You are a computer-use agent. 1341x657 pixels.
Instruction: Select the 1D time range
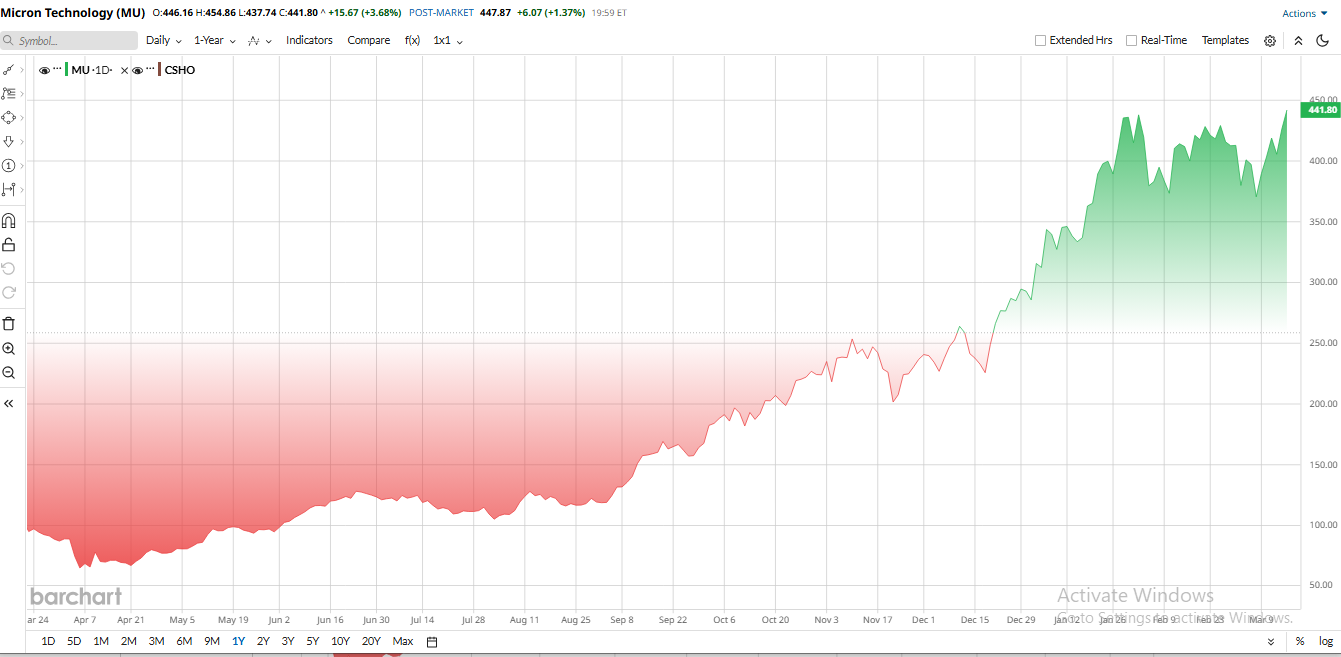point(48,641)
